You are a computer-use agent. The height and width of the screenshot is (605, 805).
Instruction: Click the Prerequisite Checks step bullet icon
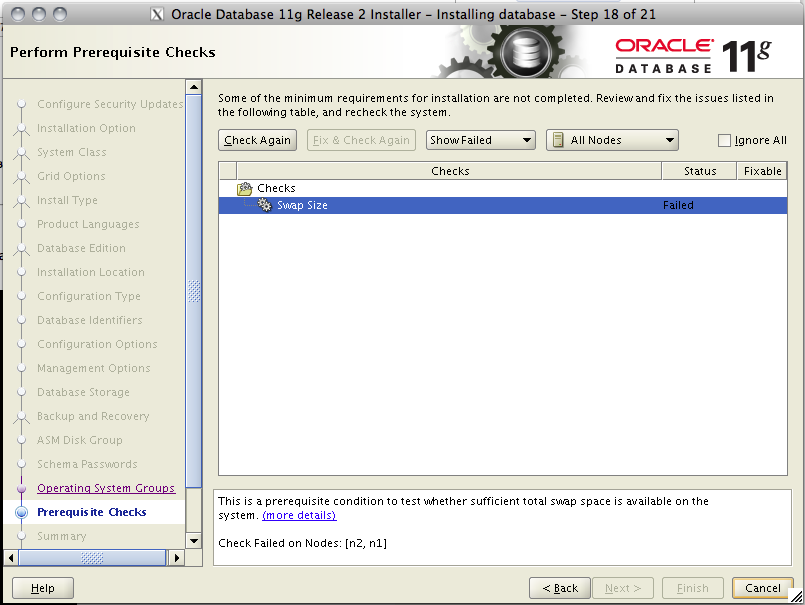pos(22,512)
